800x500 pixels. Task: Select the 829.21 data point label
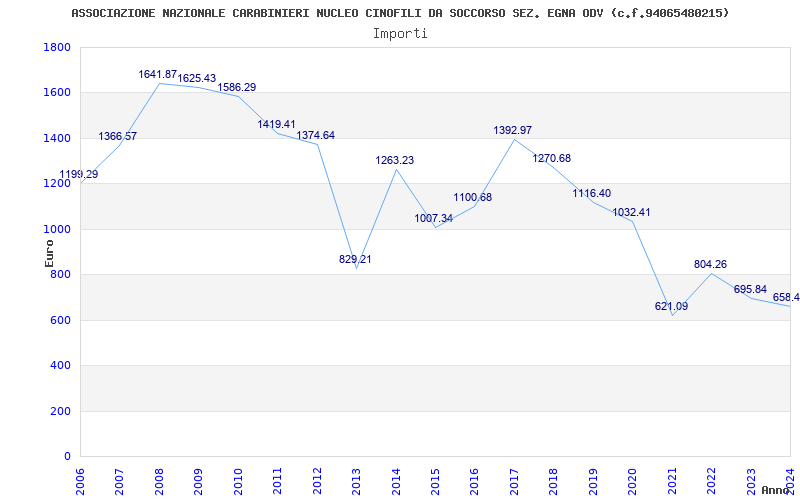tap(355, 259)
